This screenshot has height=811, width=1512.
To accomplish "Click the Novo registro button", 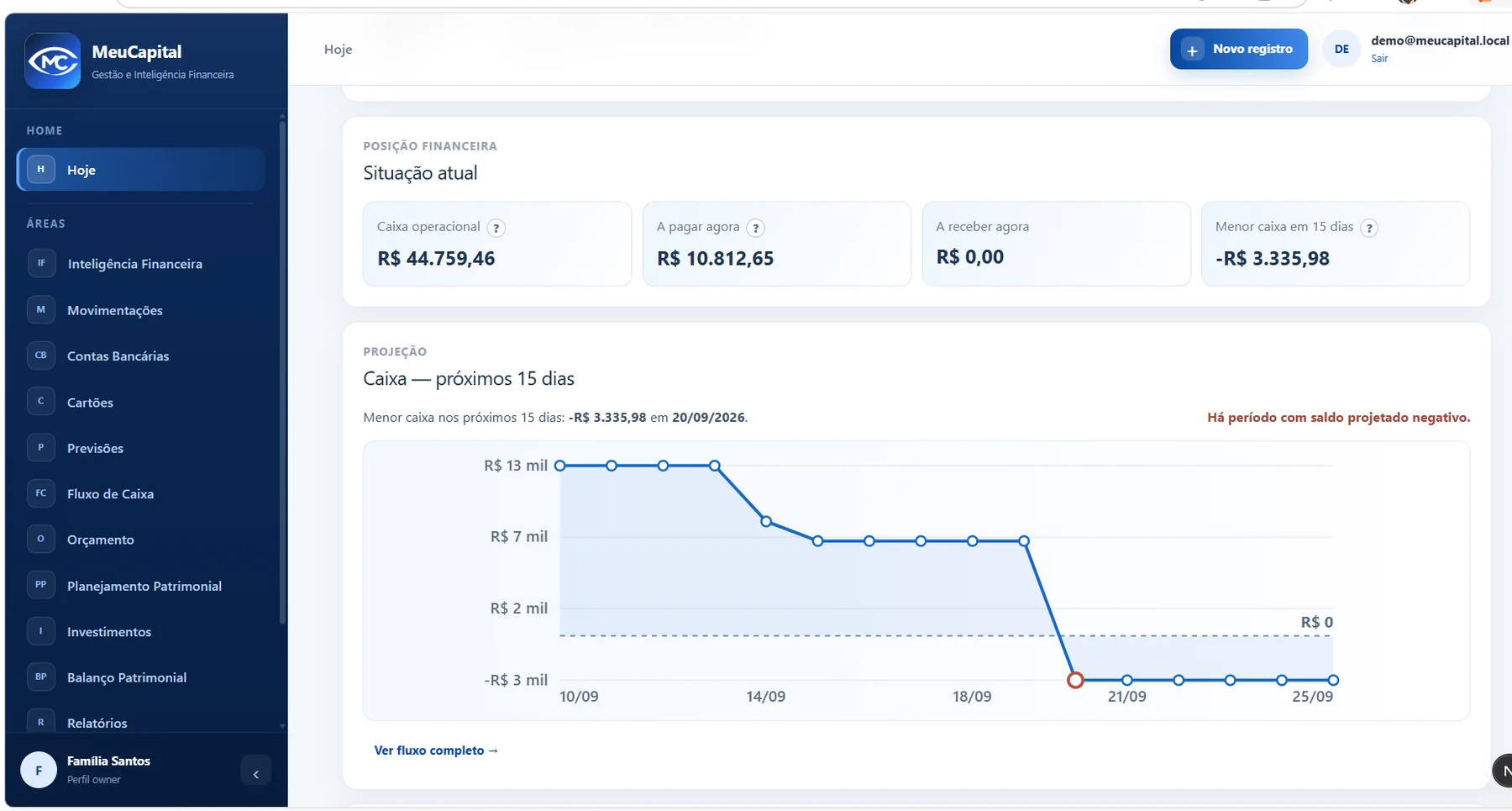I will [x=1239, y=49].
